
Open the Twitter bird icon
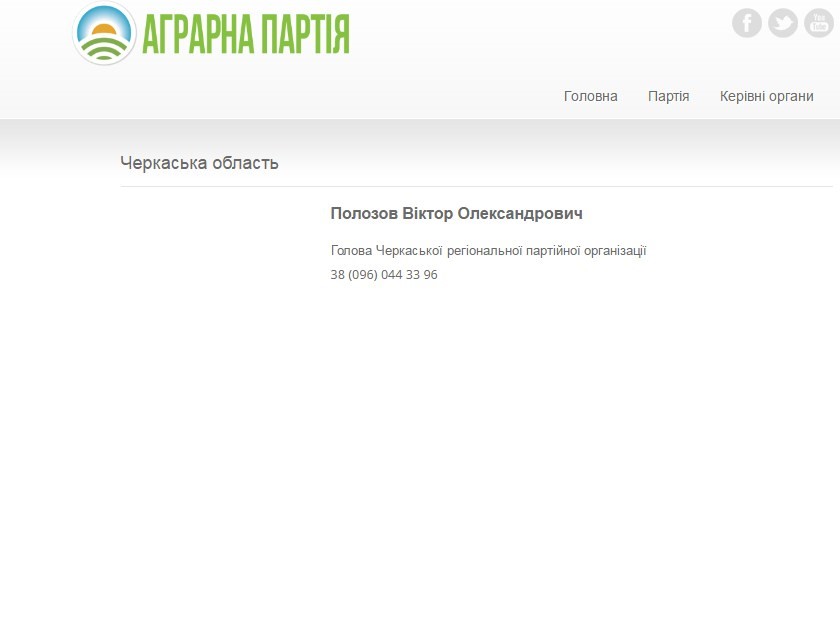tap(783, 23)
